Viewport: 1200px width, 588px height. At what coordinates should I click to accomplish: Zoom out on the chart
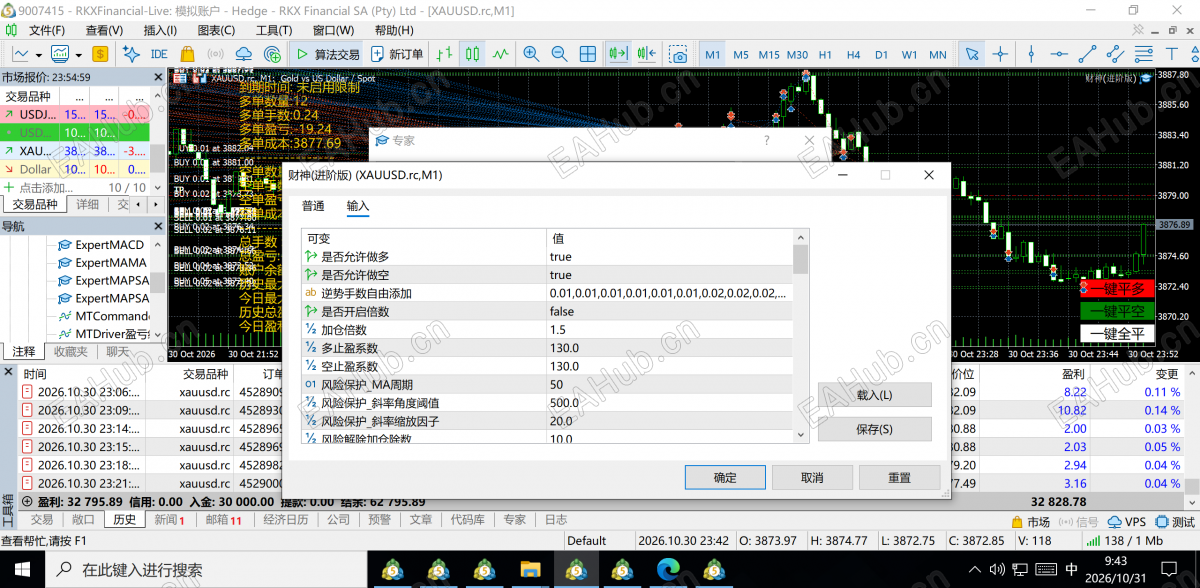(x=560, y=54)
